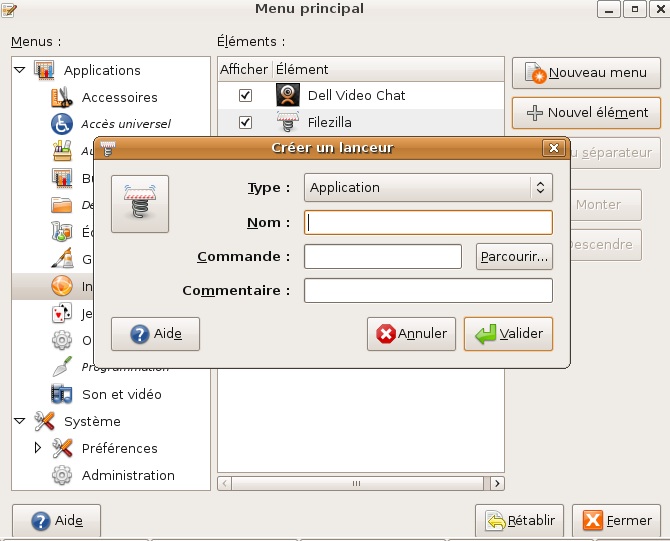This screenshot has height=541, width=670.
Task: Expand the Préférences subtree arrow
Action: click(38, 448)
